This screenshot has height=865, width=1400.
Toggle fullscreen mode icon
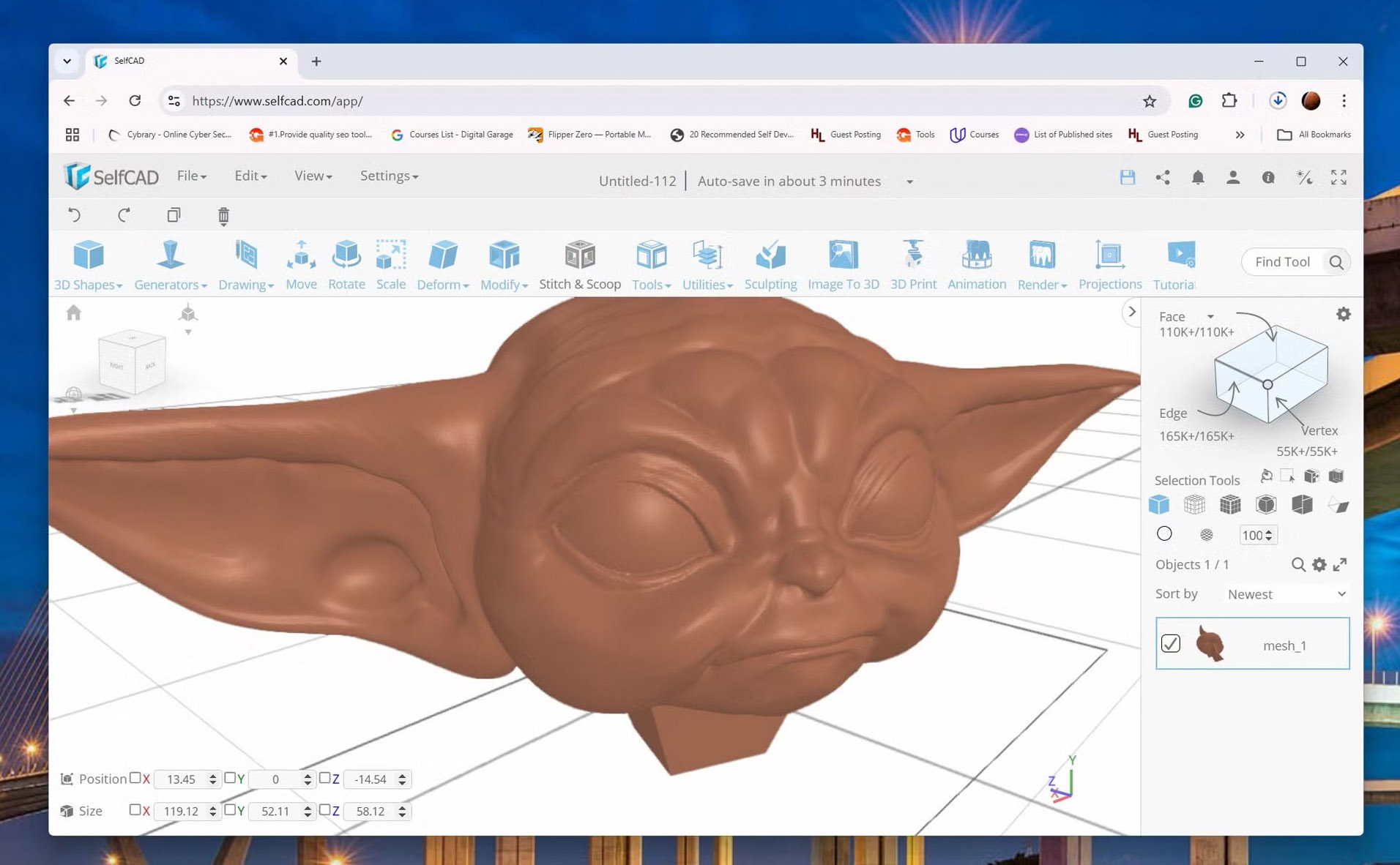point(1338,177)
